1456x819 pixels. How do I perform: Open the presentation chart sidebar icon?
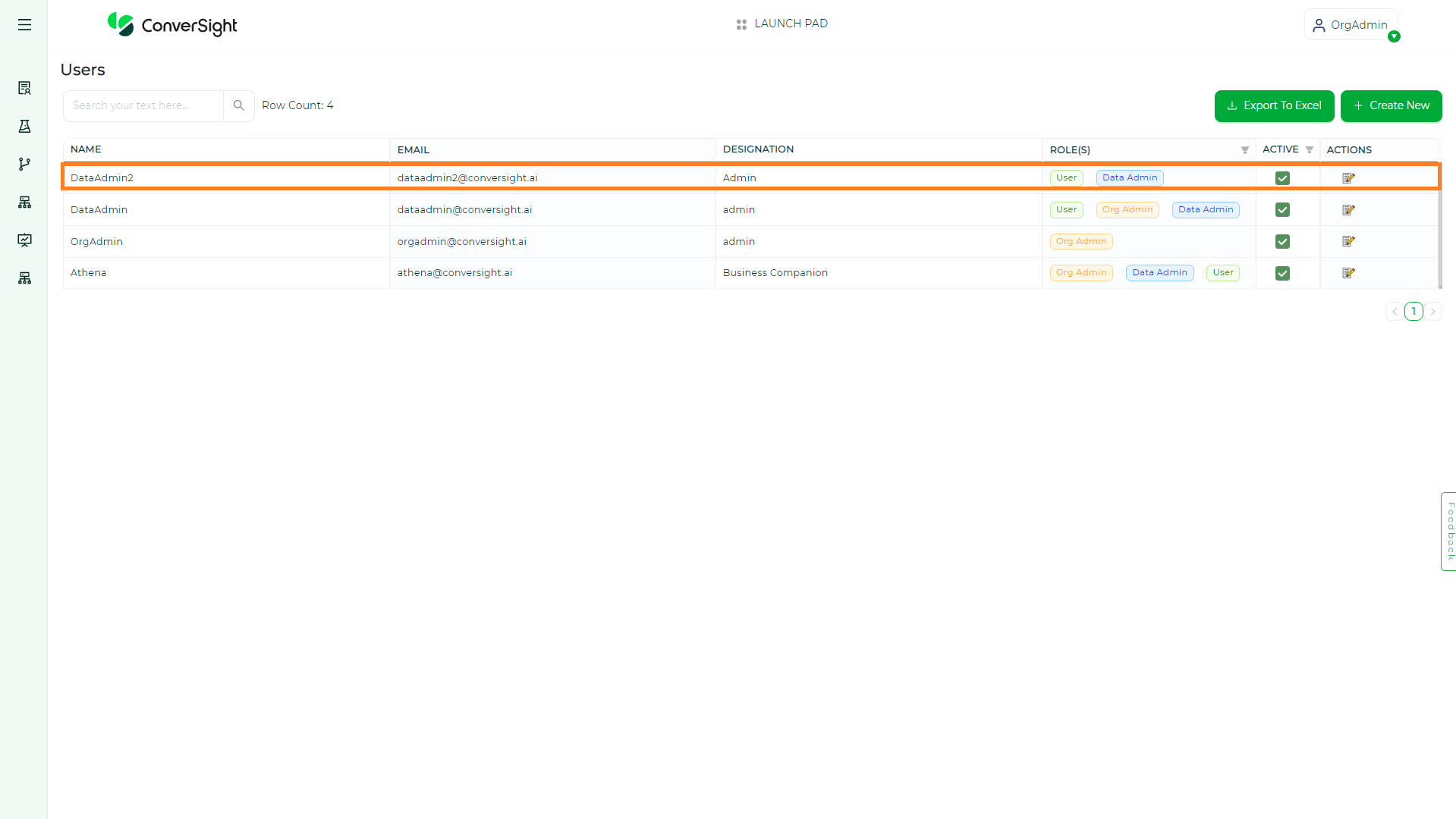[x=24, y=240]
